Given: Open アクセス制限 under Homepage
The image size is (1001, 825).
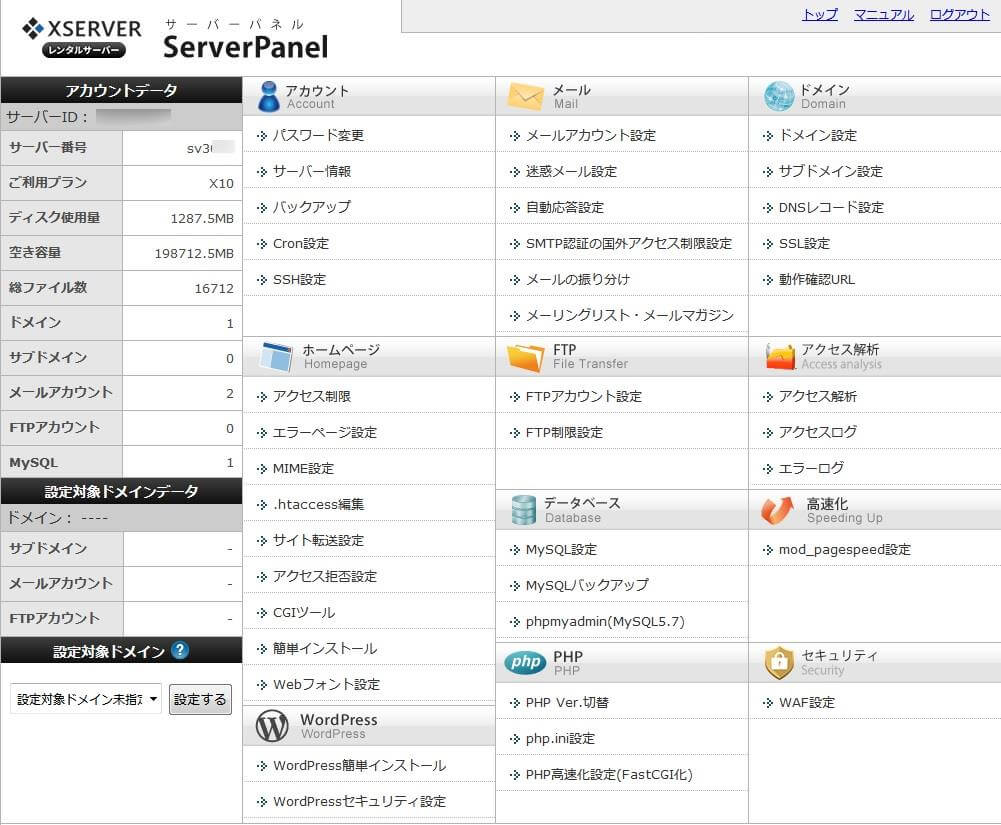Looking at the screenshot, I should [x=312, y=396].
